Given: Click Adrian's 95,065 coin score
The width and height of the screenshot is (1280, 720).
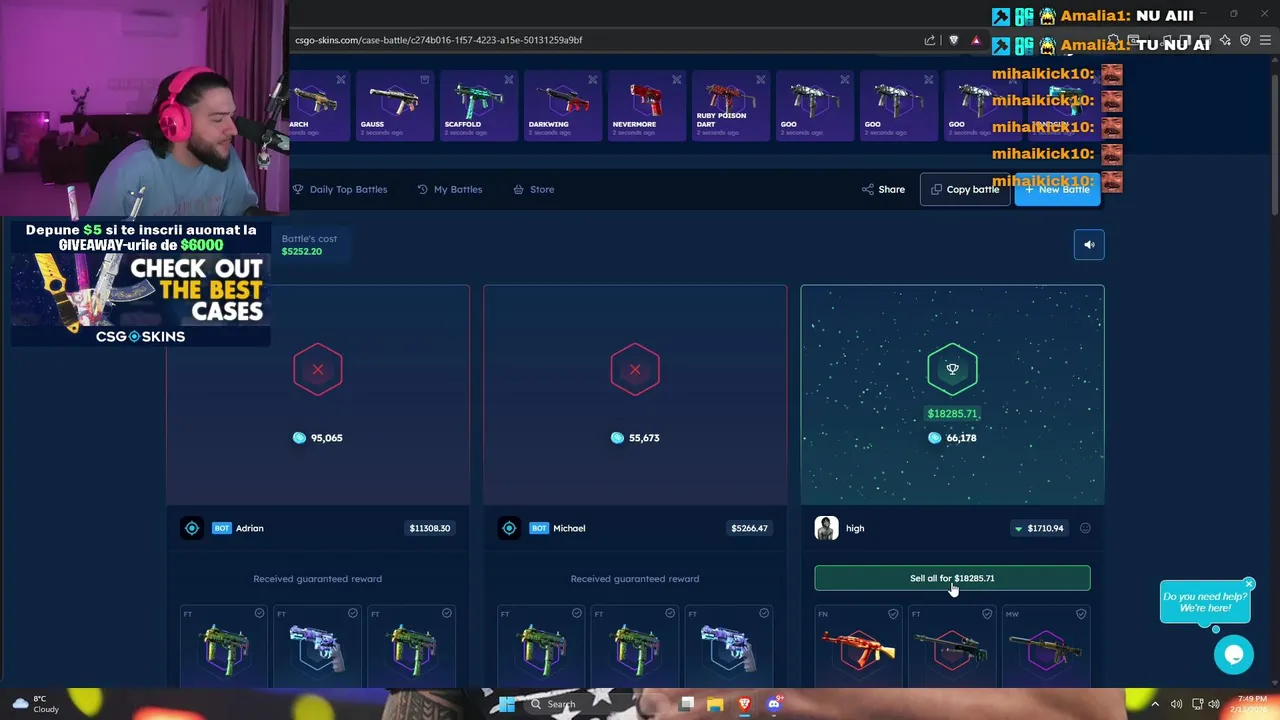Looking at the screenshot, I should click(318, 438).
